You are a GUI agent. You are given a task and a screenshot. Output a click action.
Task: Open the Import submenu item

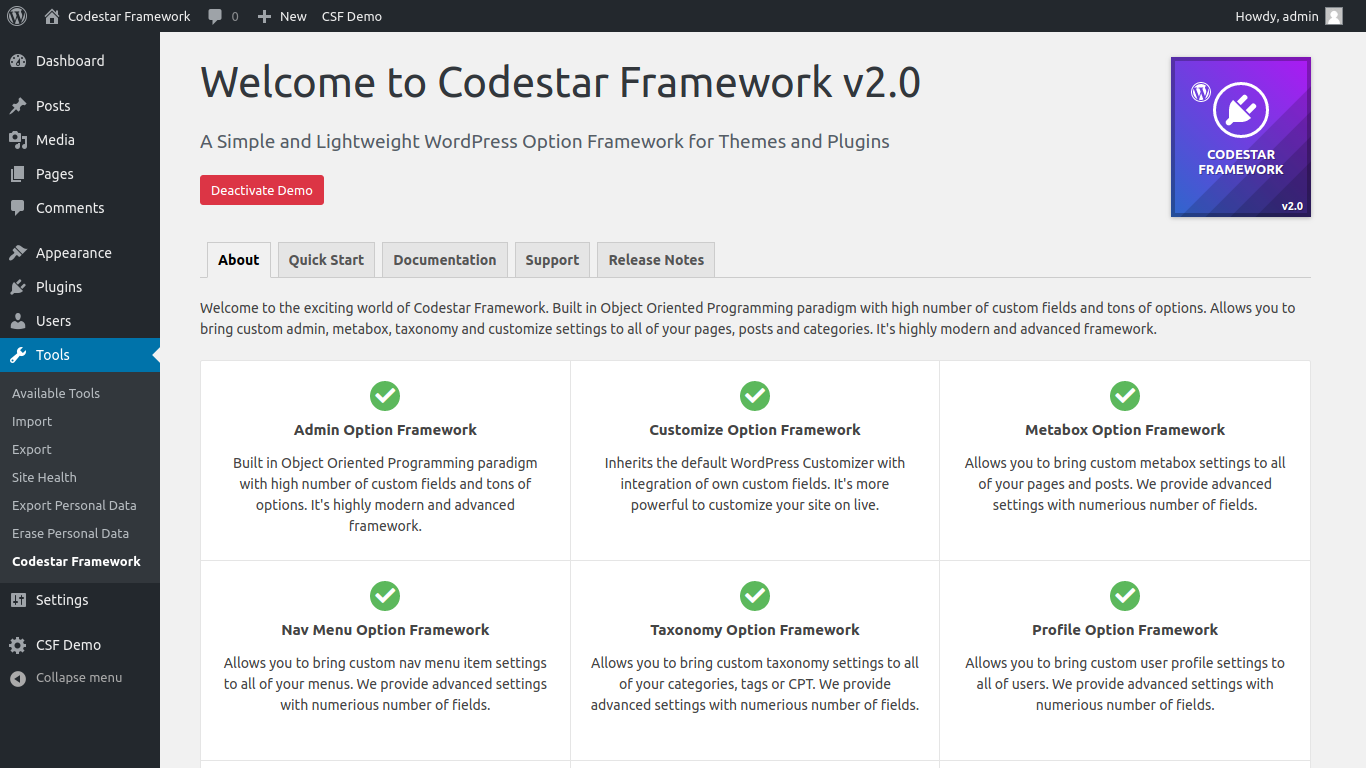[x=32, y=422]
